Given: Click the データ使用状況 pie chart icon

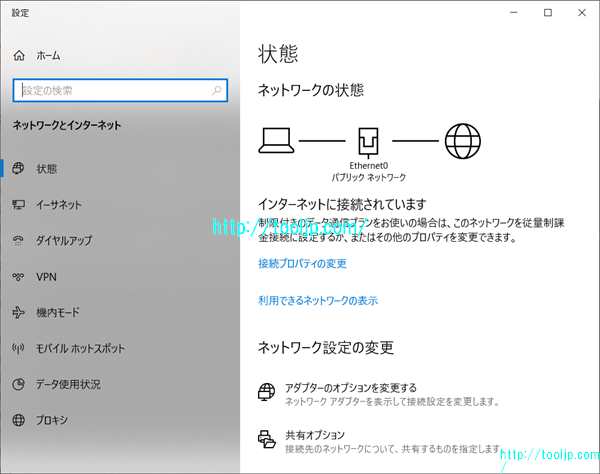Looking at the screenshot, I should pos(18,384).
